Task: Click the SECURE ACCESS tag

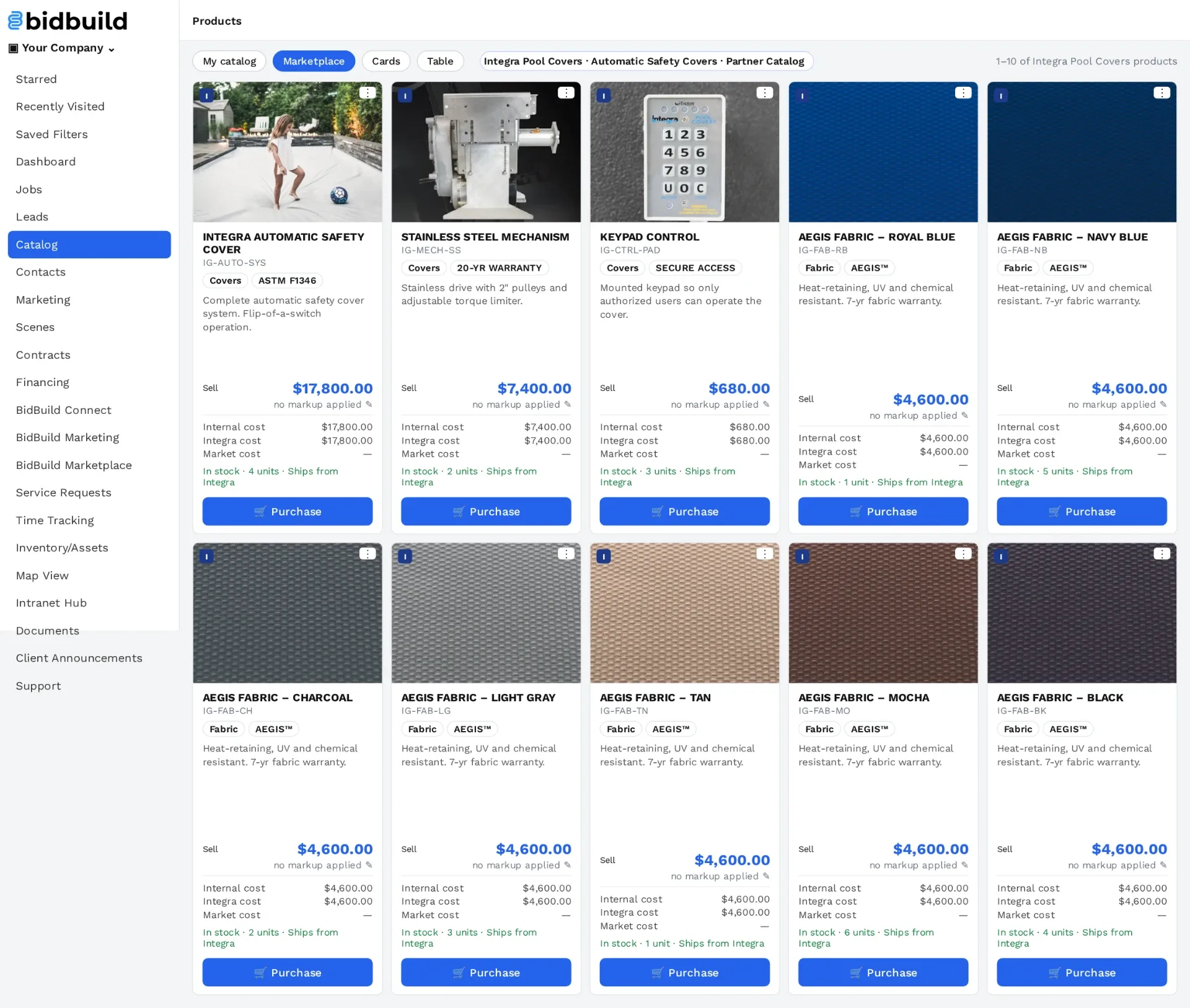Action: click(695, 268)
